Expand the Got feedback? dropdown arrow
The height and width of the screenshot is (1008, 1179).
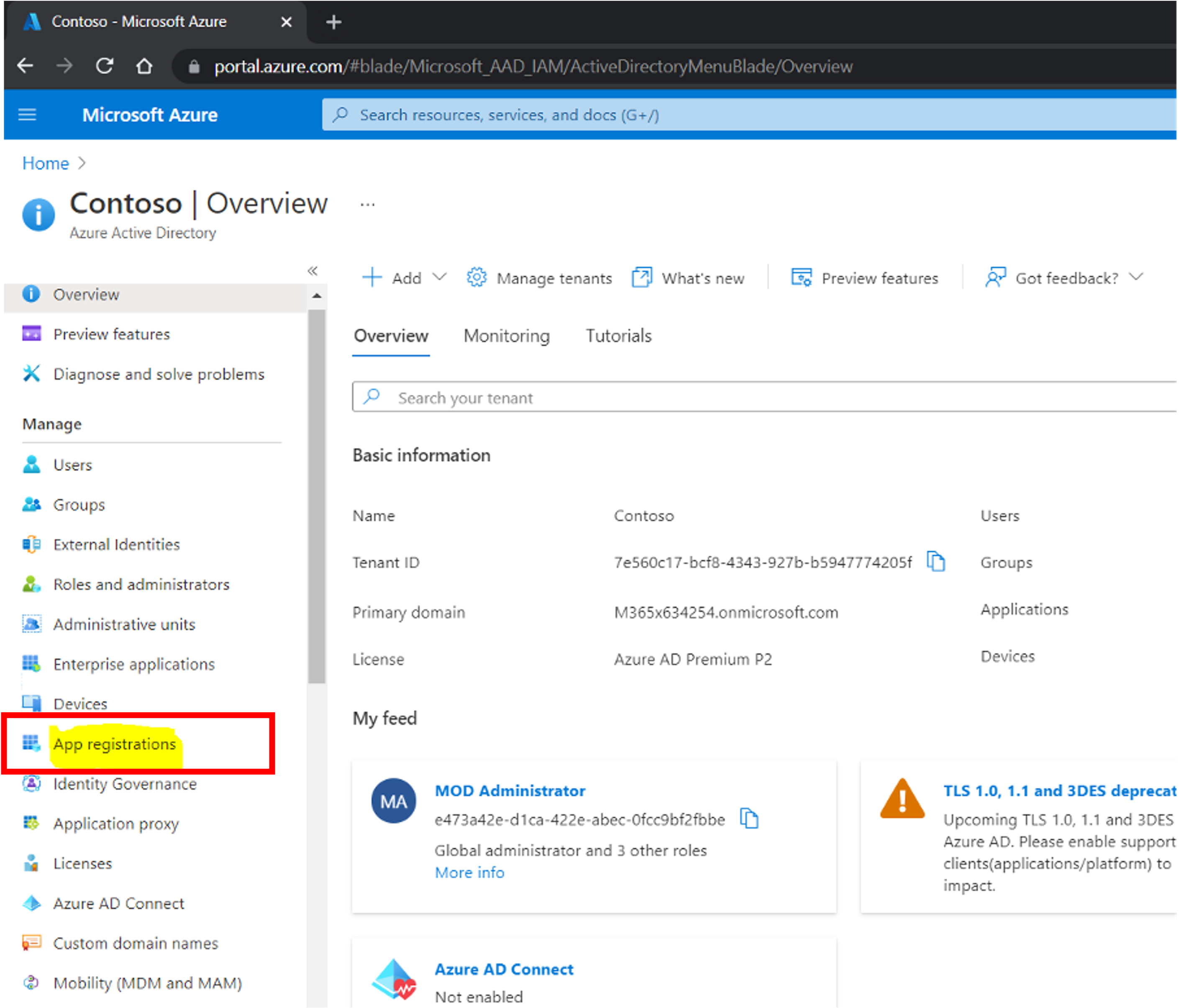(x=1136, y=278)
